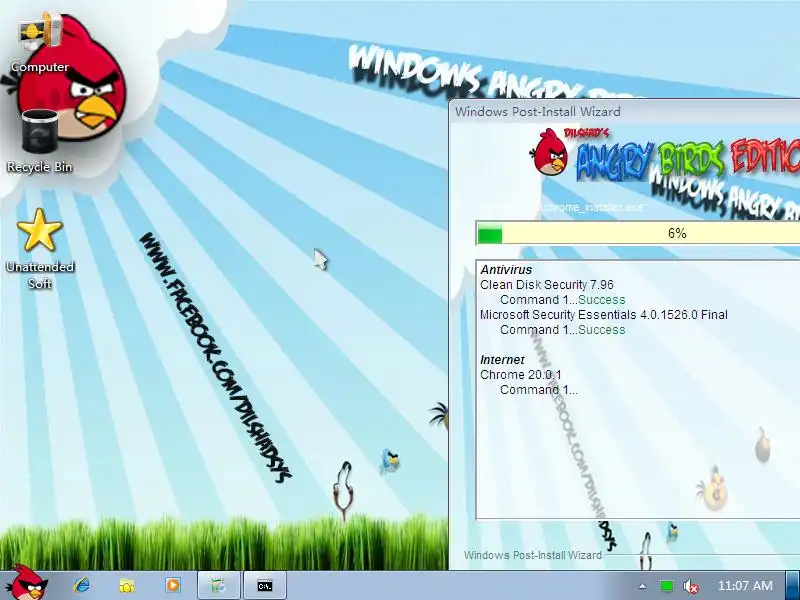This screenshot has height=600, width=800.
Task: Open the Unattended Soft star icon
Action: tap(40, 249)
